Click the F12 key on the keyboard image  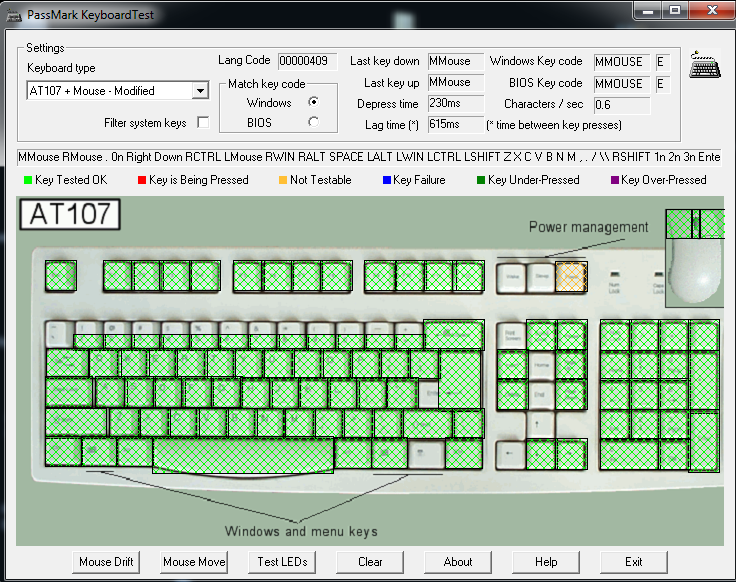click(469, 276)
